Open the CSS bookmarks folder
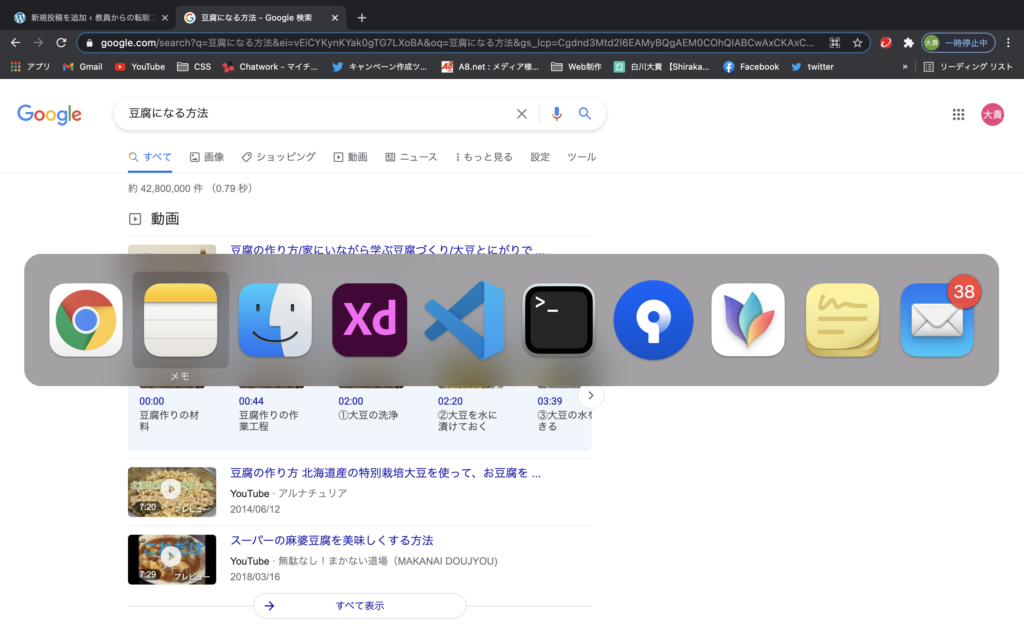Viewport: 1024px width, 640px height. click(194, 67)
